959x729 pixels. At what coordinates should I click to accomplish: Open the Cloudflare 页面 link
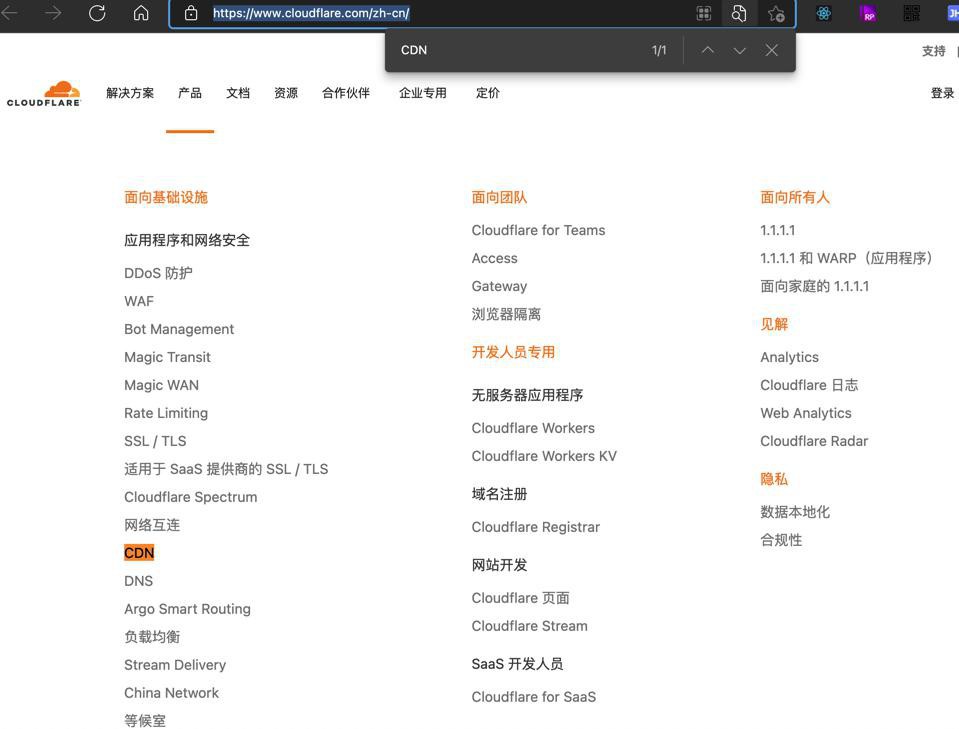point(520,598)
